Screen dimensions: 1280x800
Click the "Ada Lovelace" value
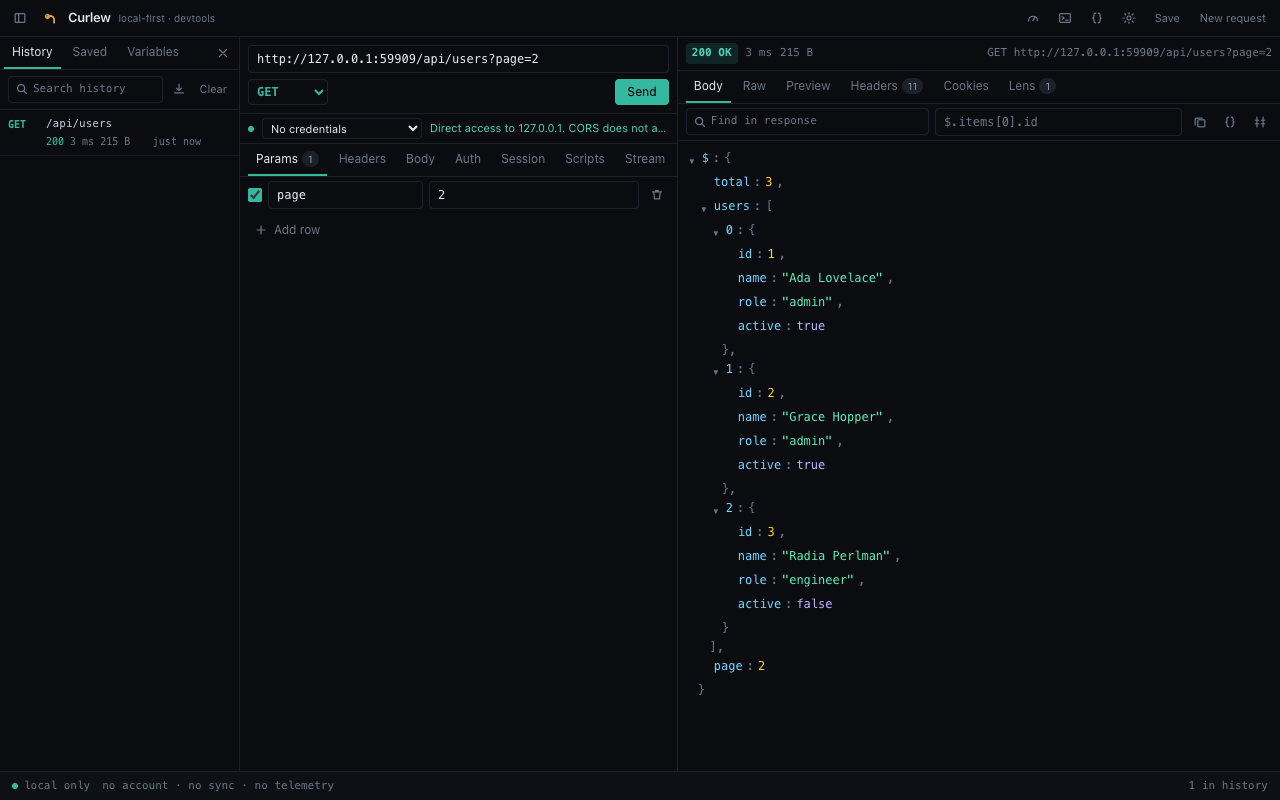point(833,278)
